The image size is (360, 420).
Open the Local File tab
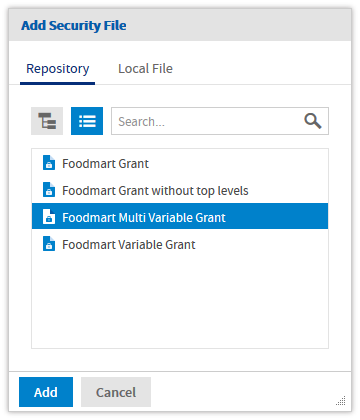145,69
